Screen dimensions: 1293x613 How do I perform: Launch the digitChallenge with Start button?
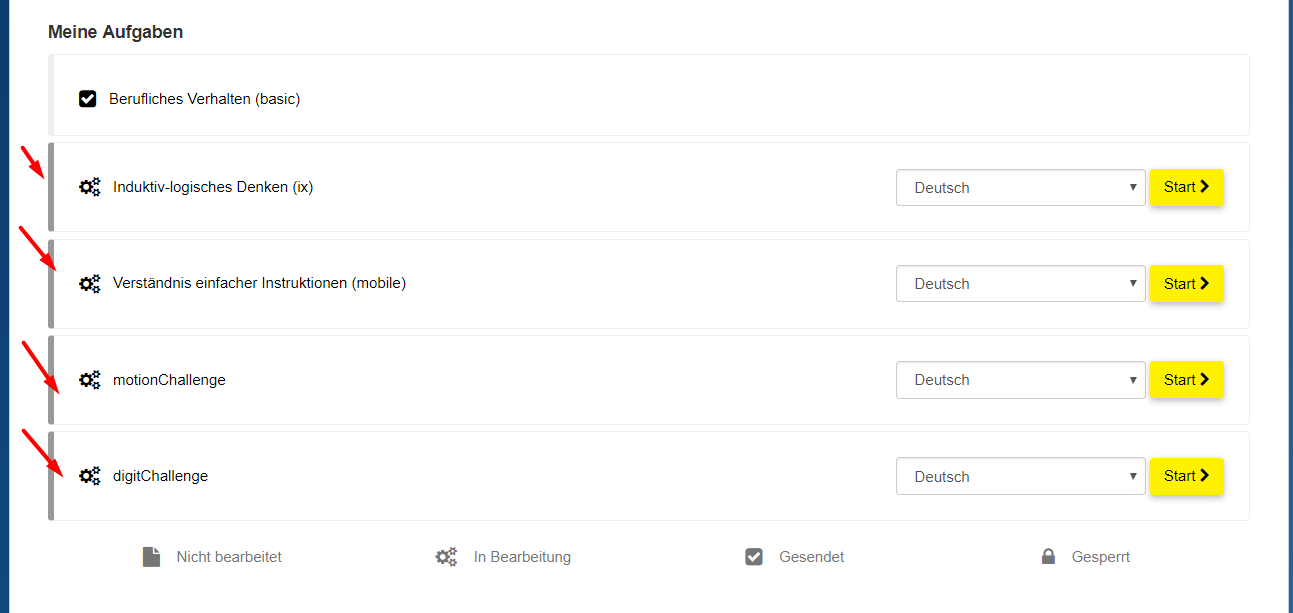click(1186, 476)
